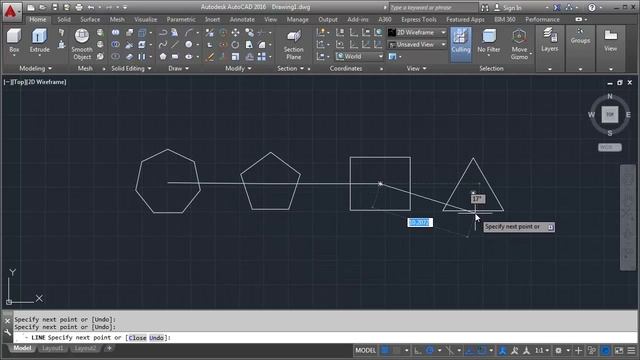This screenshot has width=640, height=360.
Task: Open the Section Plane tool
Action: click(x=293, y=44)
